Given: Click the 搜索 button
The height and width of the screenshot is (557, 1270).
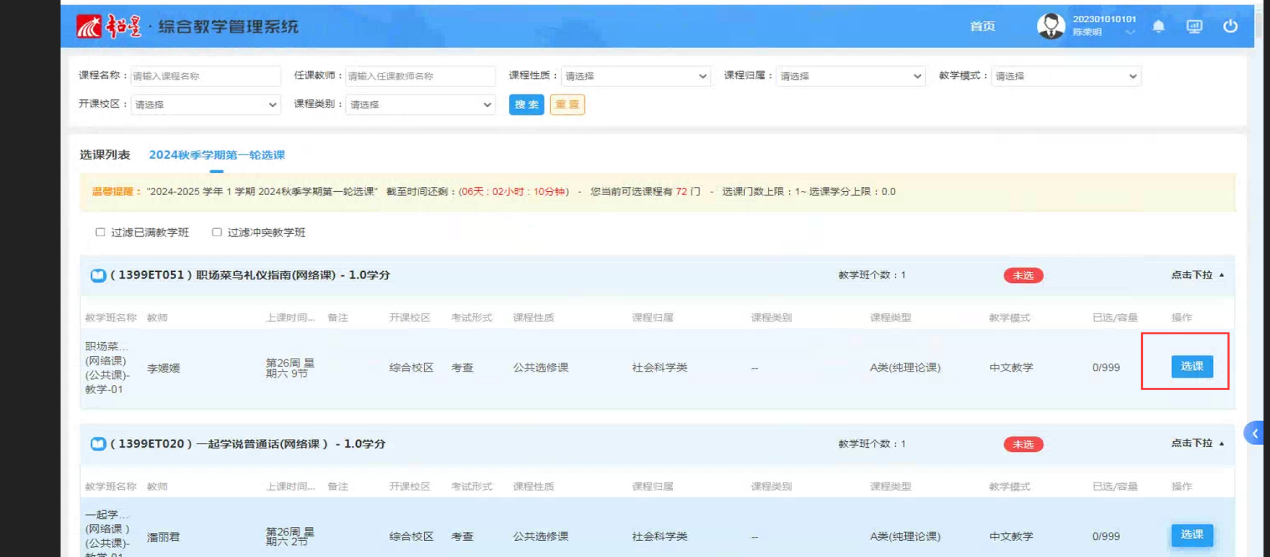Looking at the screenshot, I should coord(526,105).
